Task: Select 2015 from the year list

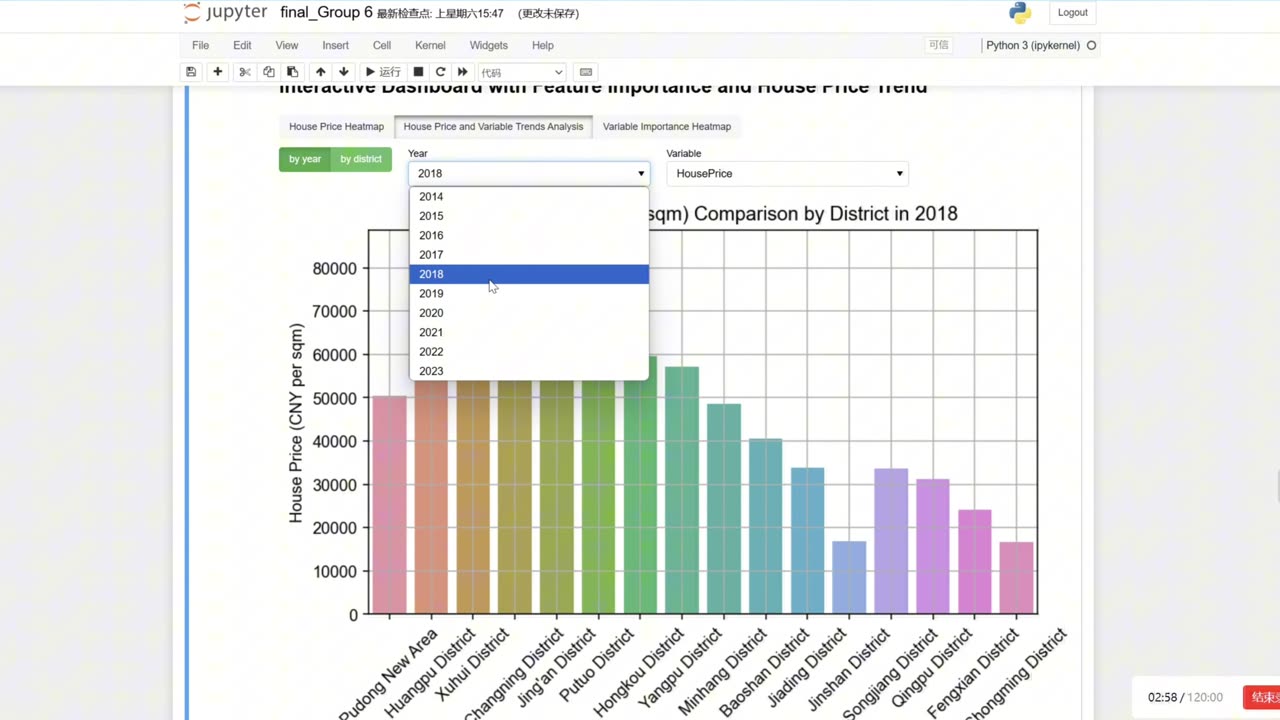Action: click(529, 216)
